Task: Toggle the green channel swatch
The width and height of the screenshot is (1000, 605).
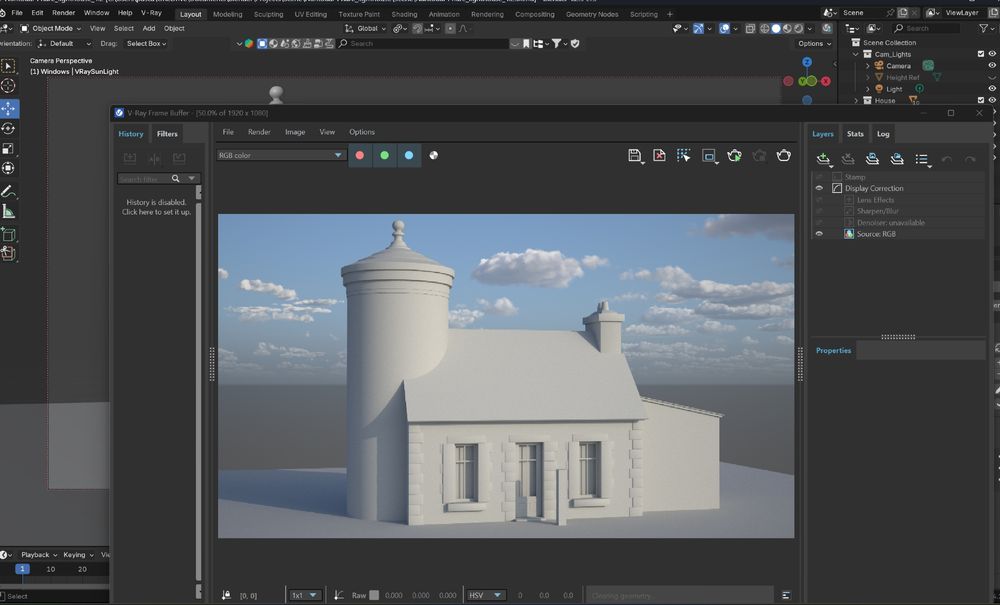Action: pos(384,156)
